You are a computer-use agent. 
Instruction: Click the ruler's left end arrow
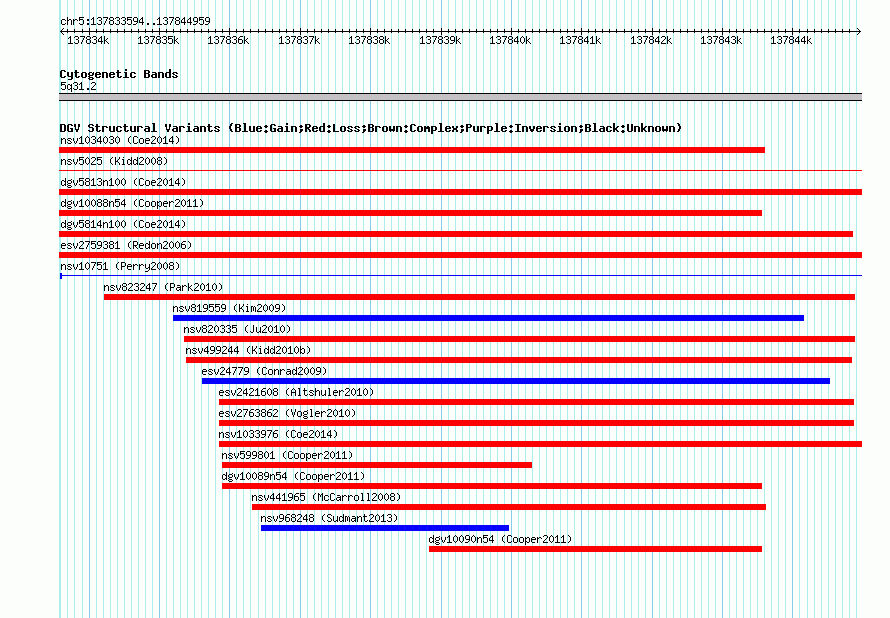tap(62, 32)
